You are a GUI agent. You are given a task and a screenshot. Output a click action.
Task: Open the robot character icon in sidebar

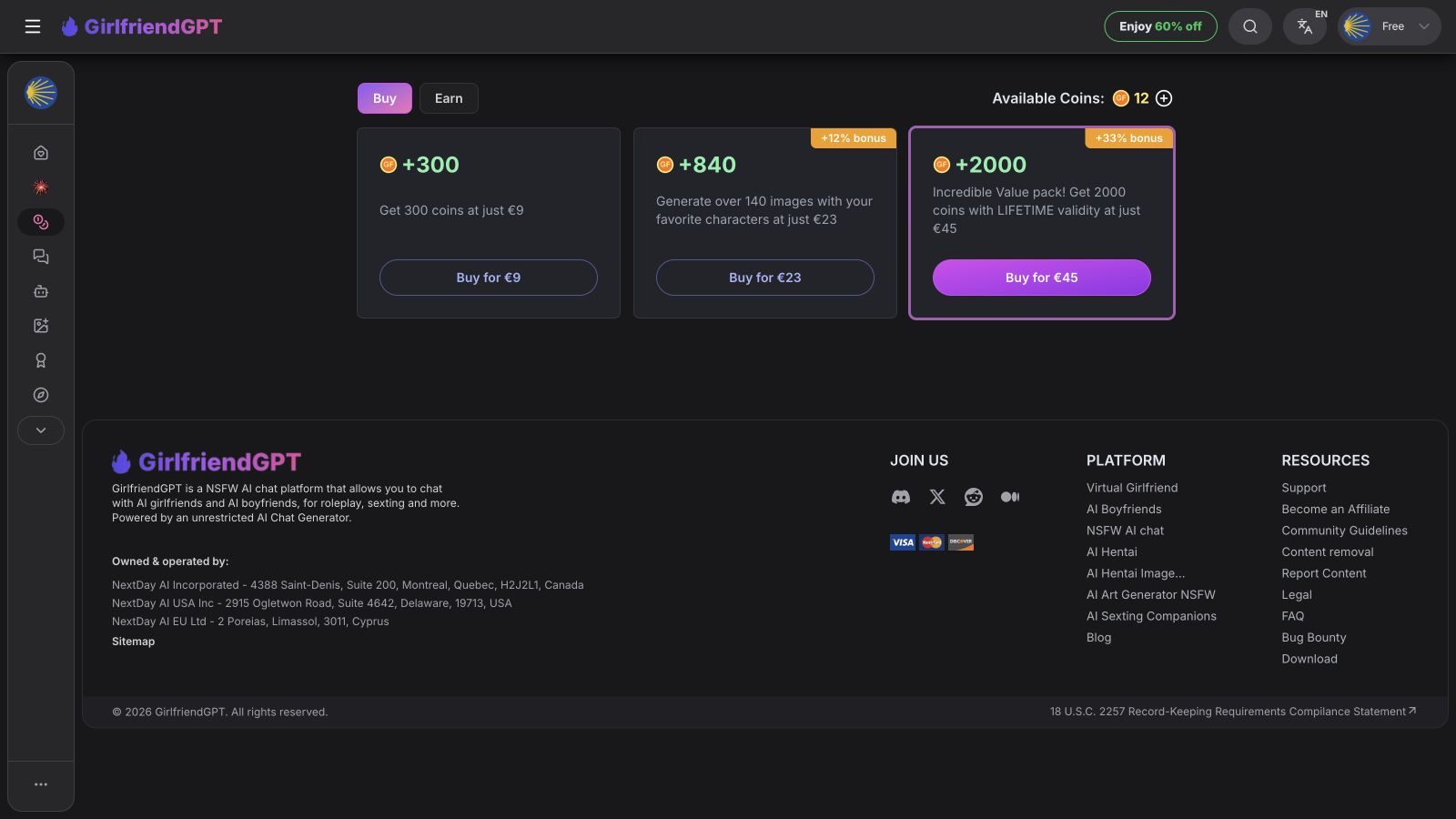(41, 291)
